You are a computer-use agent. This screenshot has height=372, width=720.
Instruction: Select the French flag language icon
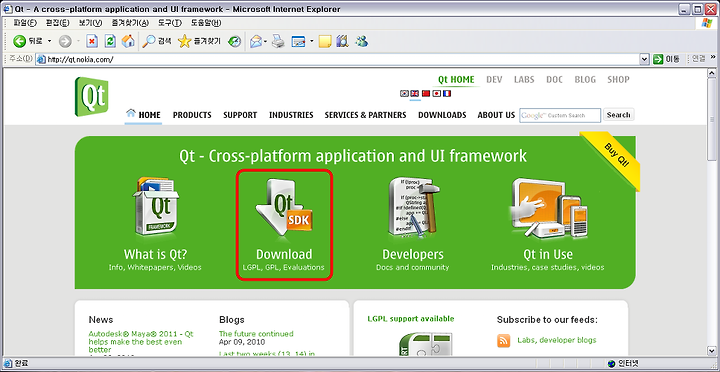447,93
